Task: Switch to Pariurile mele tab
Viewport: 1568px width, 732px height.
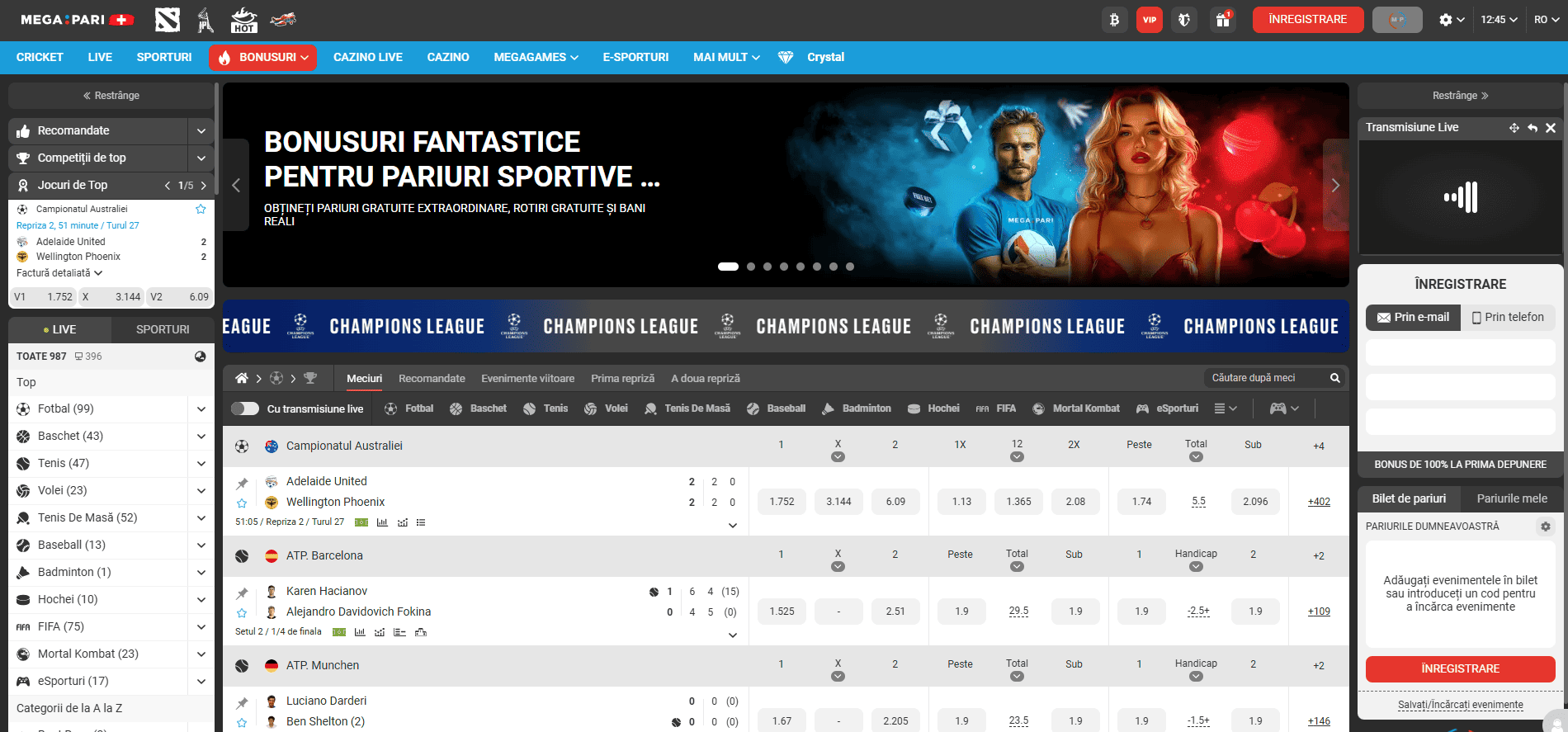Action: pos(1512,498)
